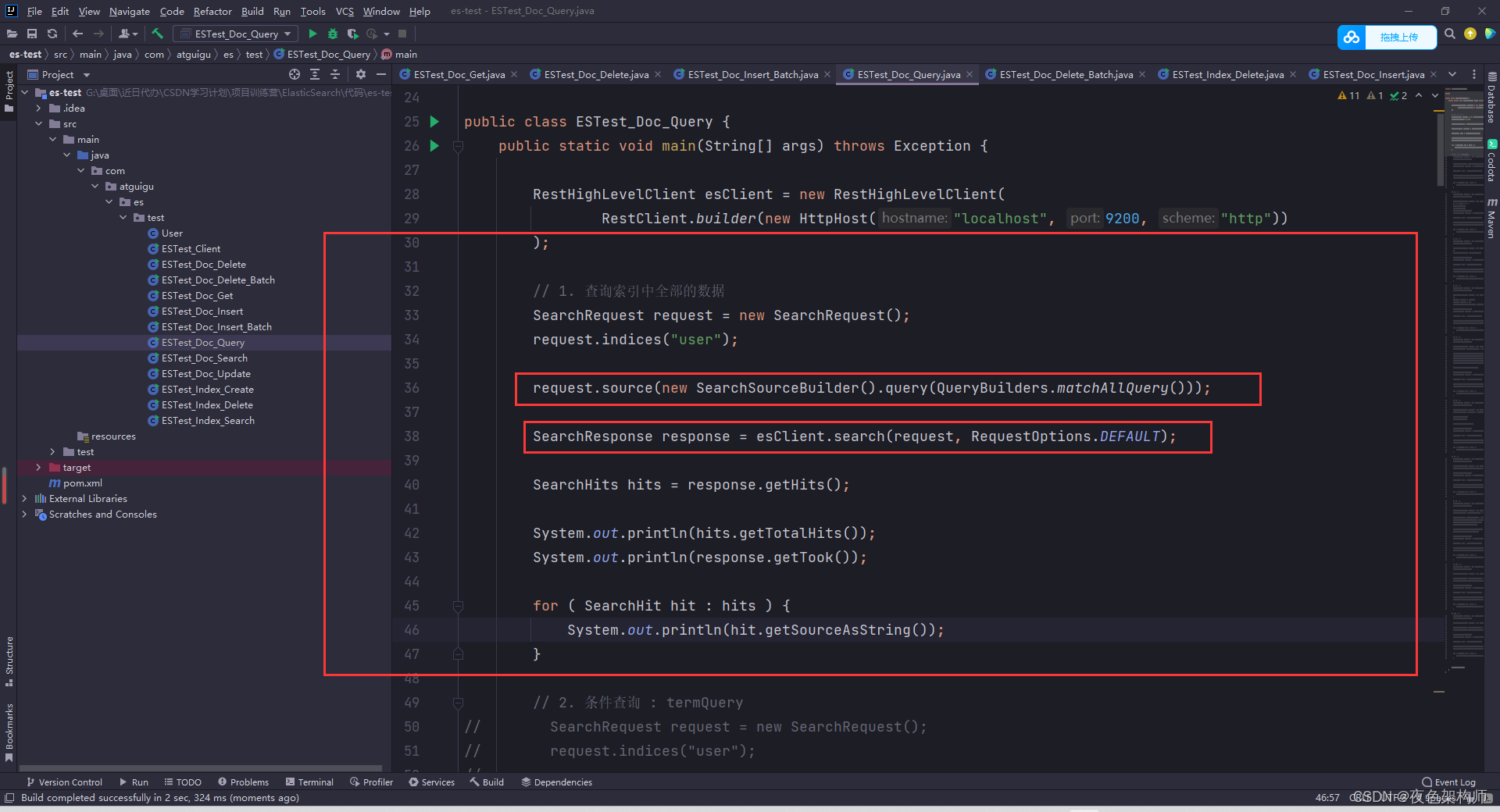Screen dimensions: 1500x812
Task: Open the TODO tool window
Action: click(183, 782)
